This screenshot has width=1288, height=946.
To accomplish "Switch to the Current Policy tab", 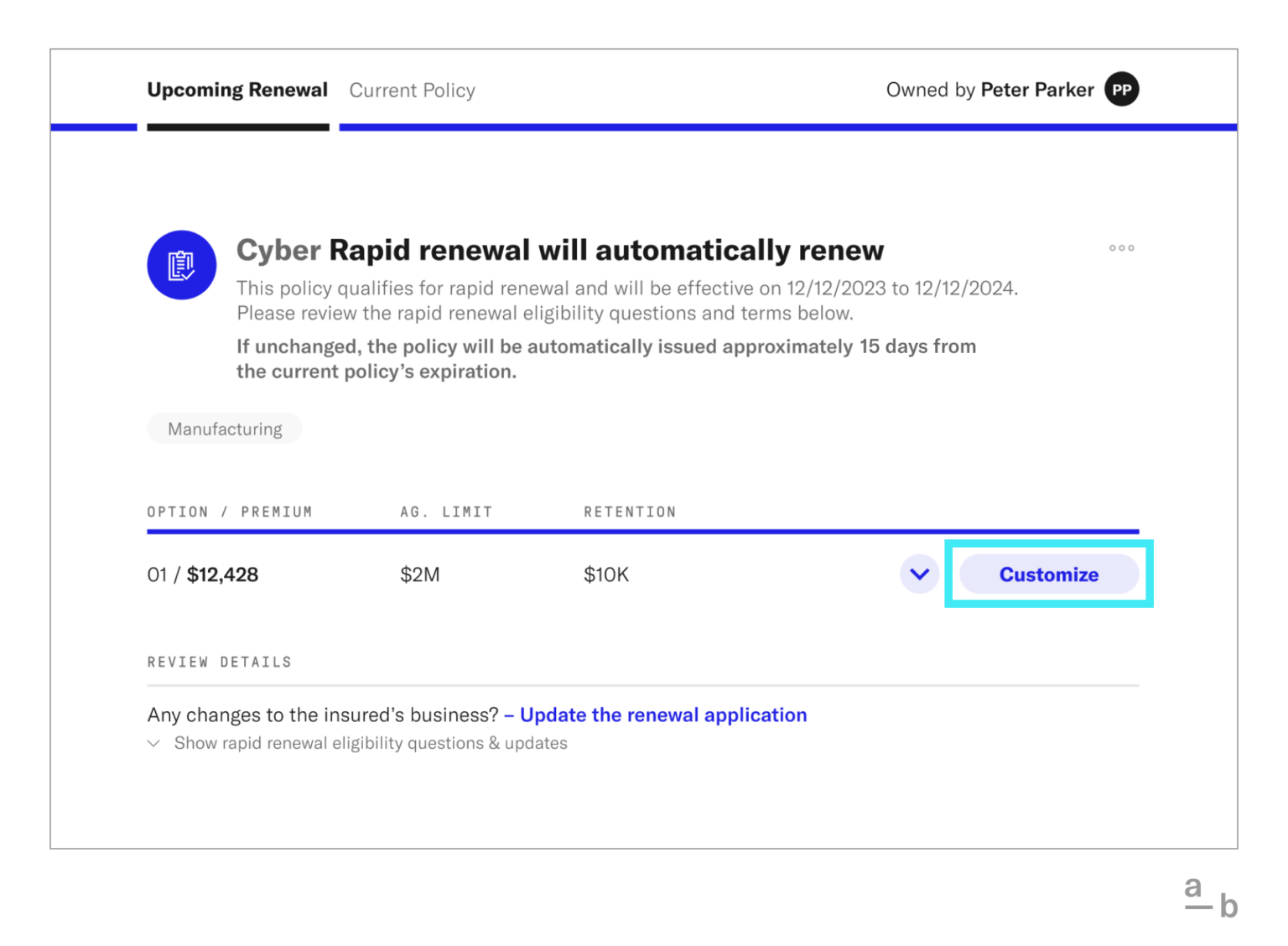I will click(x=412, y=90).
